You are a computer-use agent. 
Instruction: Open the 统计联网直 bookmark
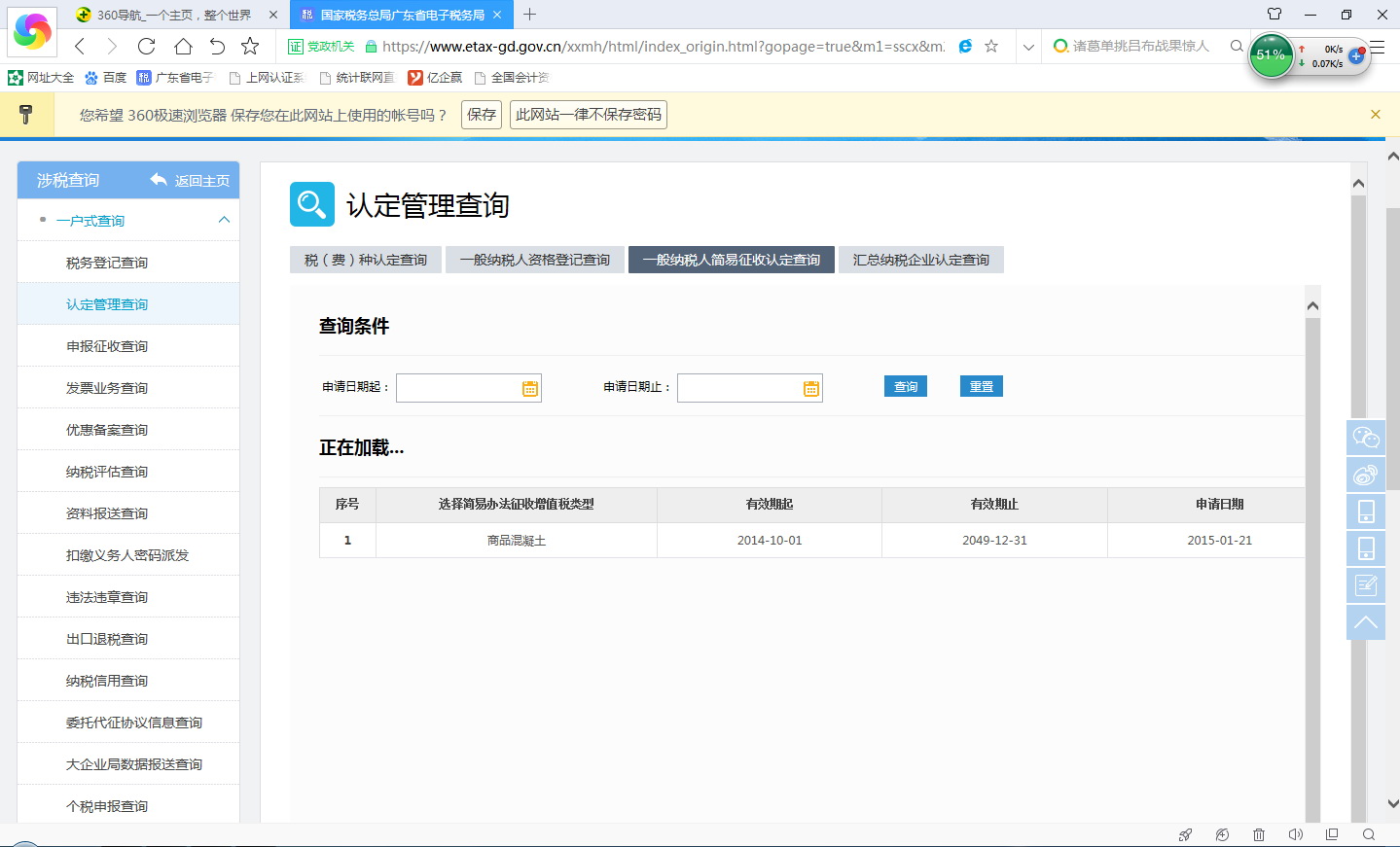tap(356, 77)
